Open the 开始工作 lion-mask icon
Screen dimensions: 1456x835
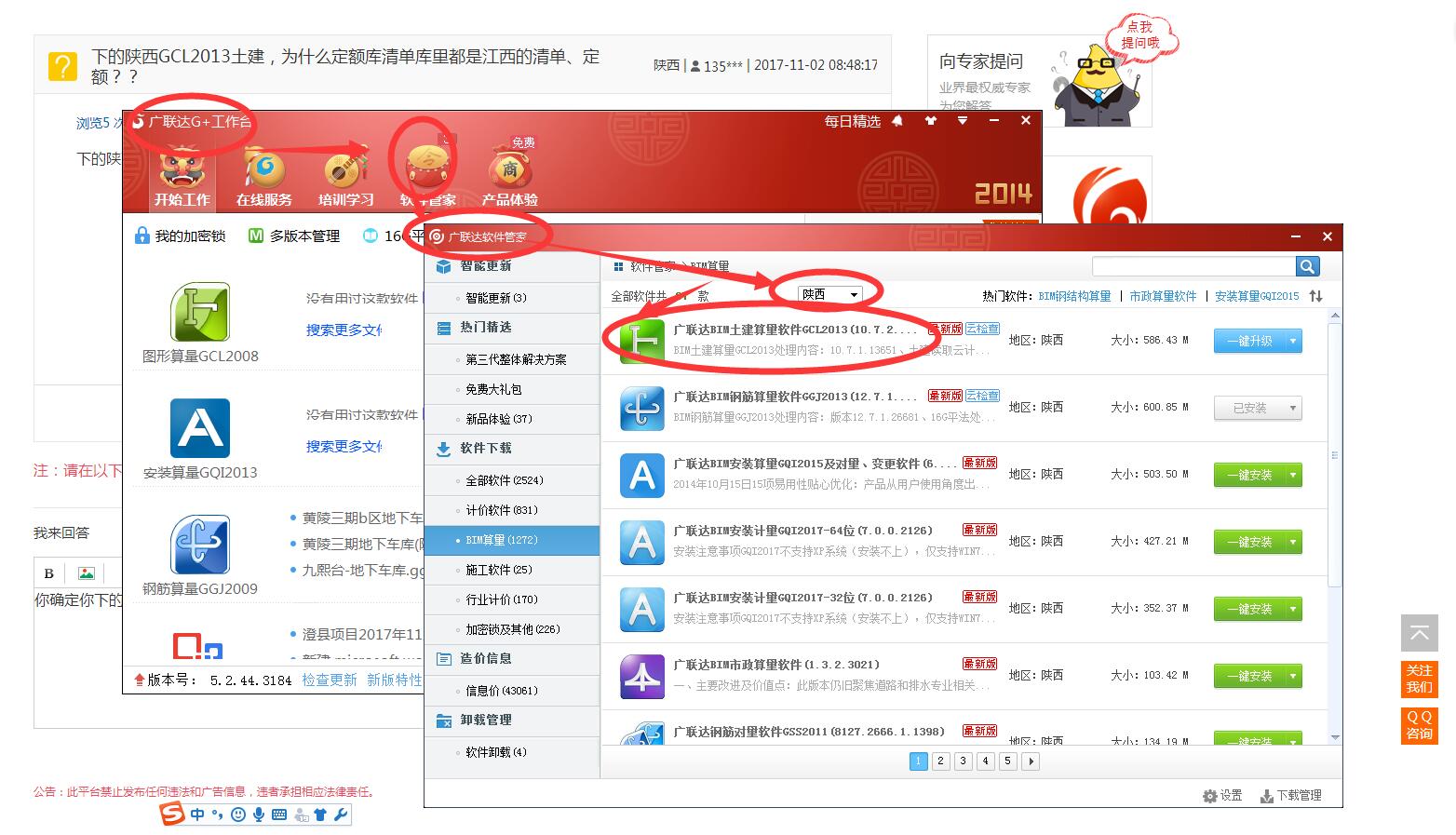click(182, 179)
